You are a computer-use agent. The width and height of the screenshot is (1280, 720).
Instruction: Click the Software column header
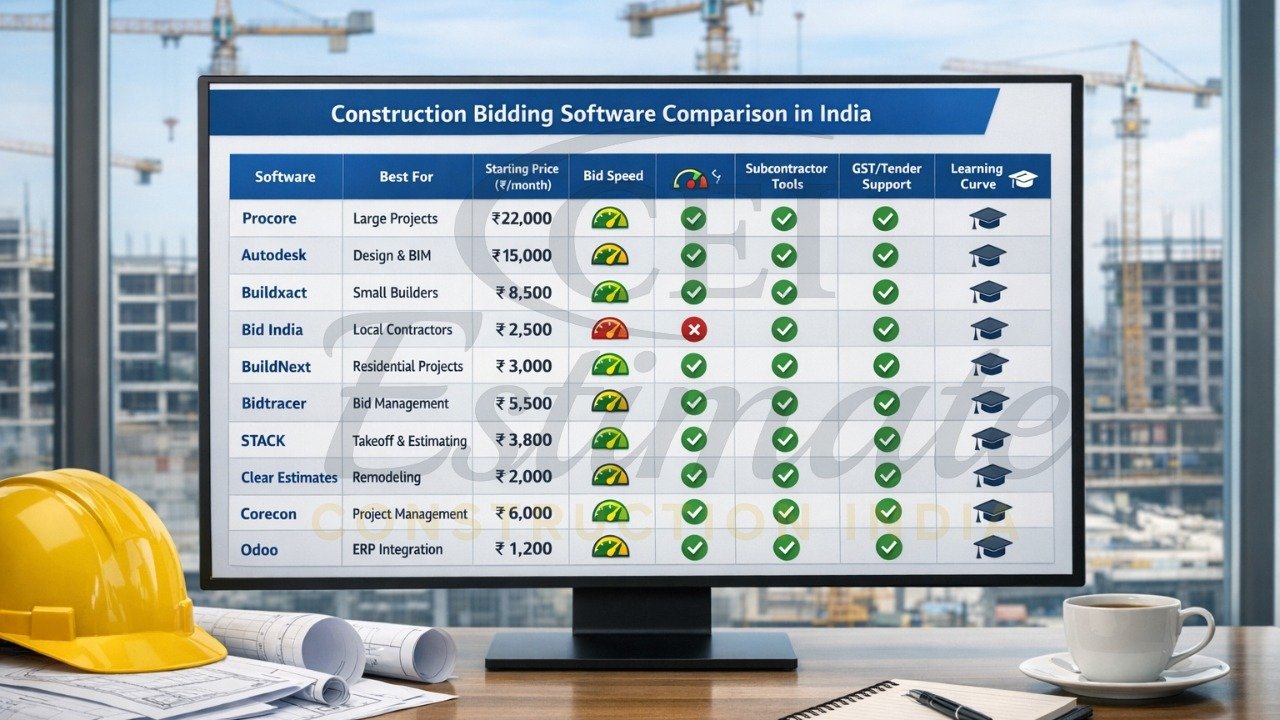pyautogui.click(x=285, y=177)
